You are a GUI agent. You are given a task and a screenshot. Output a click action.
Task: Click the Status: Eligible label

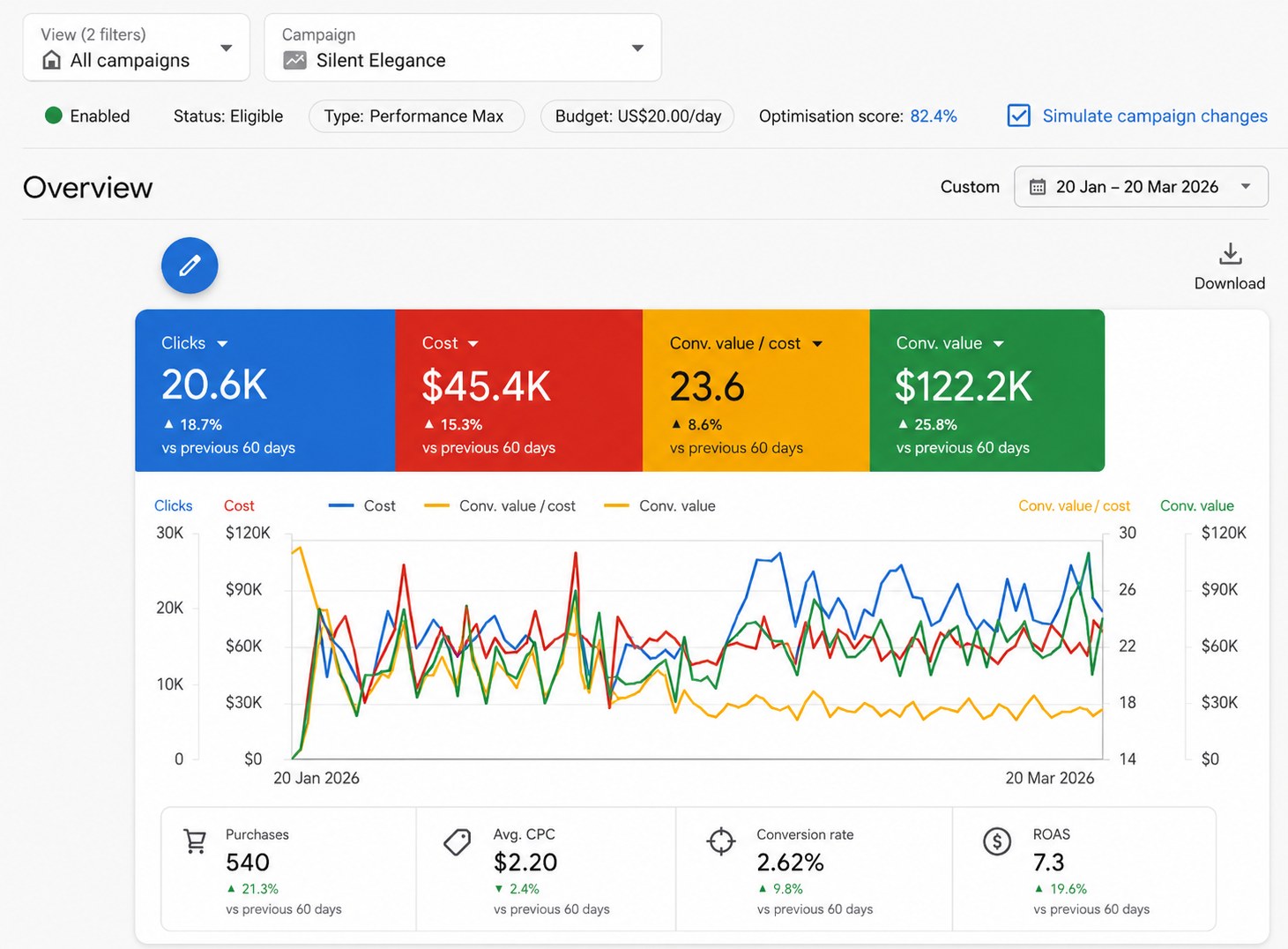pos(228,116)
